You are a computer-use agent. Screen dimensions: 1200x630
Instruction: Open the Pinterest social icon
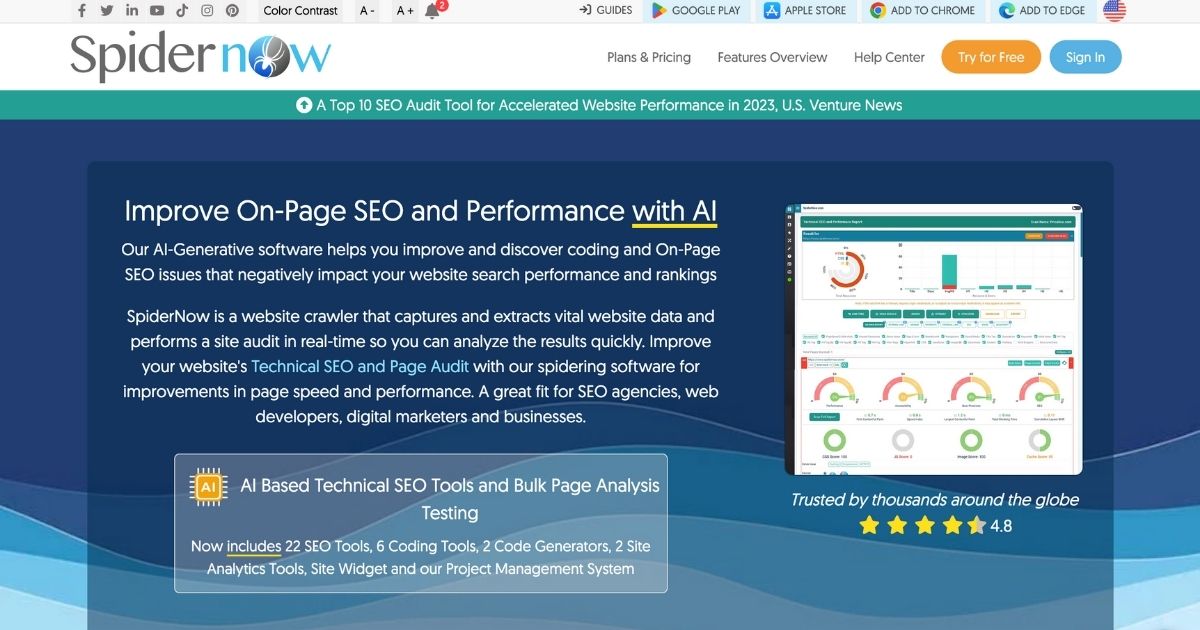[x=232, y=11]
